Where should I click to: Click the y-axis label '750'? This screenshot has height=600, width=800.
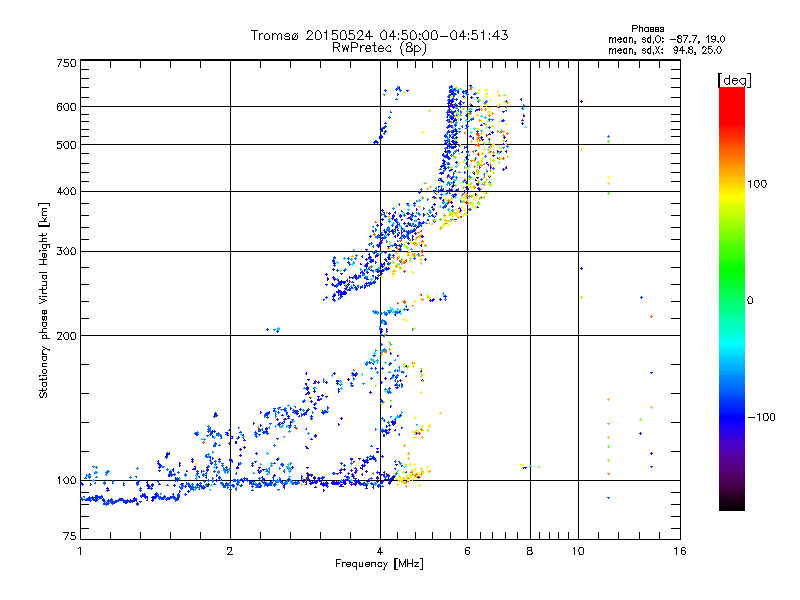[67, 63]
